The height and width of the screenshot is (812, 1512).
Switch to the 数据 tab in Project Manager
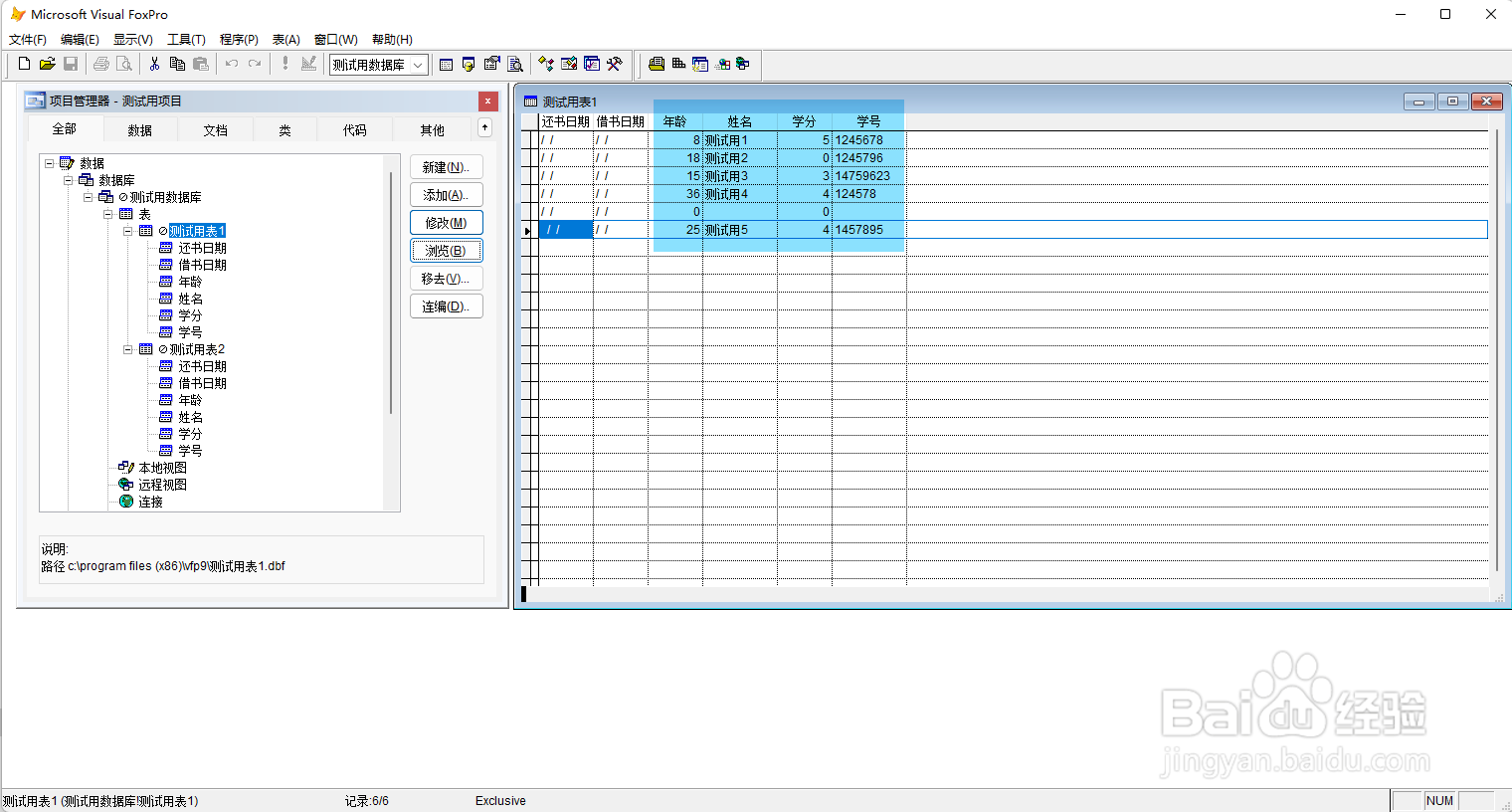[x=140, y=130]
